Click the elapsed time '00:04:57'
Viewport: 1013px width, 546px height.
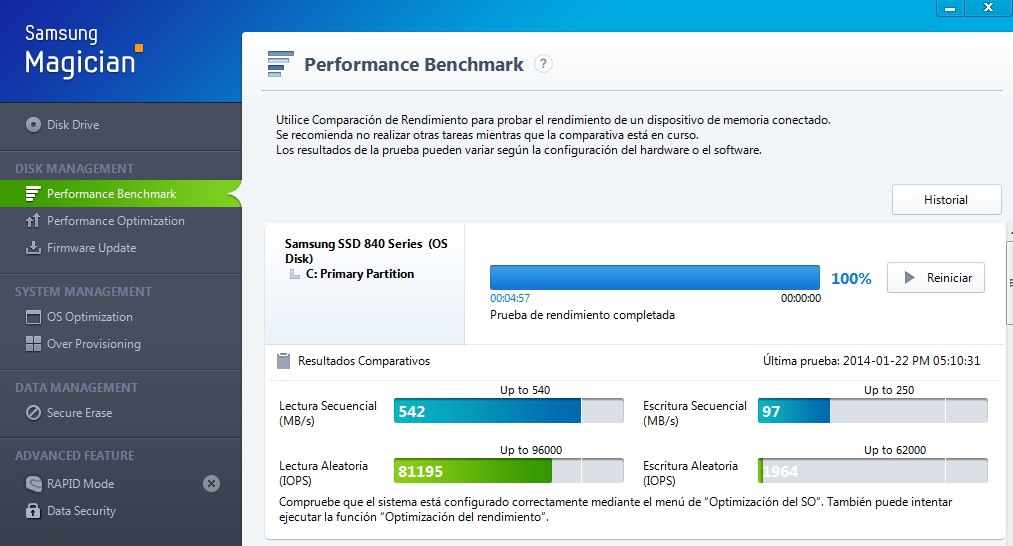click(510, 299)
